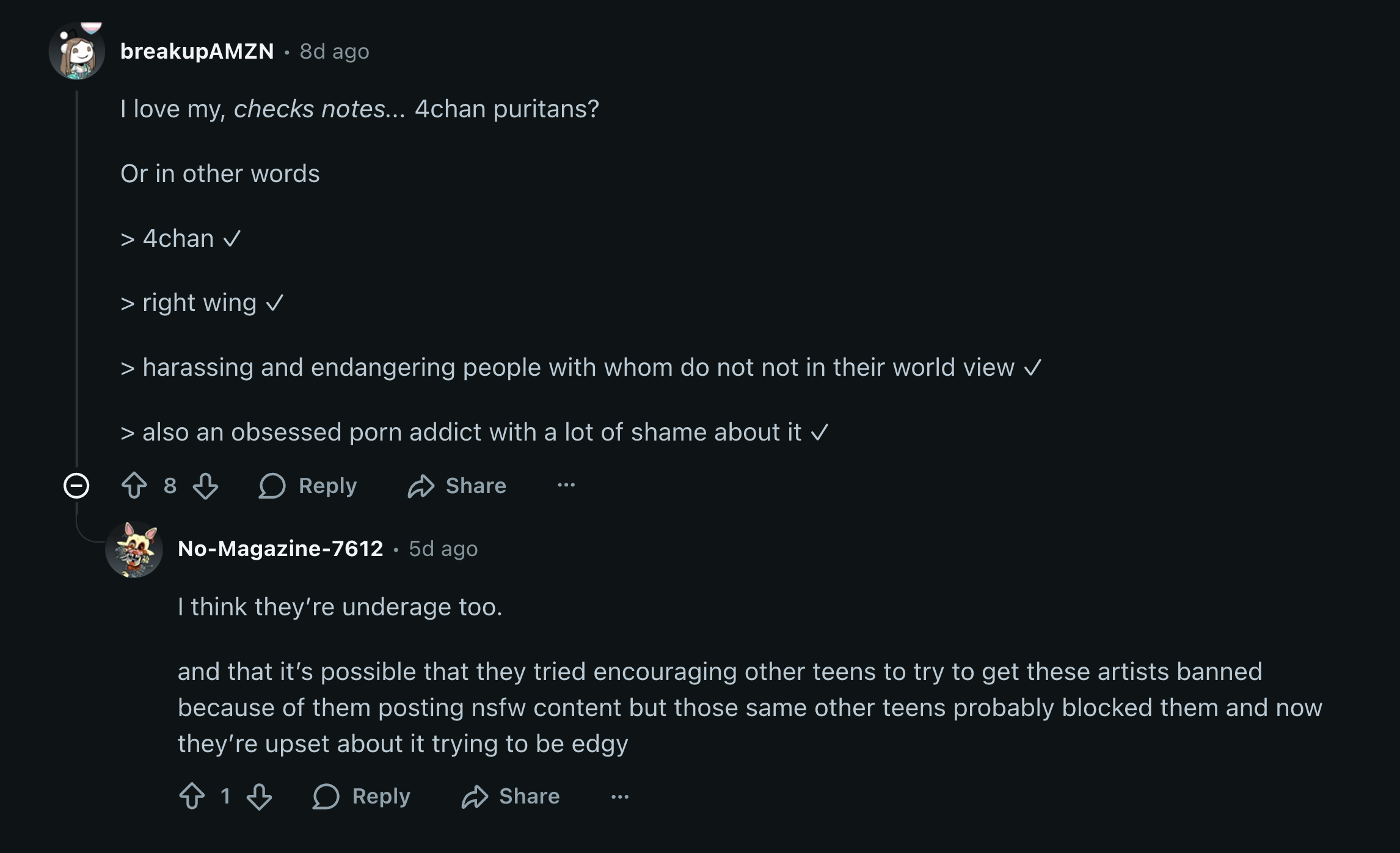This screenshot has width=1400, height=853.
Task: Downvote No-Magazine-7612's reply
Action: click(259, 796)
